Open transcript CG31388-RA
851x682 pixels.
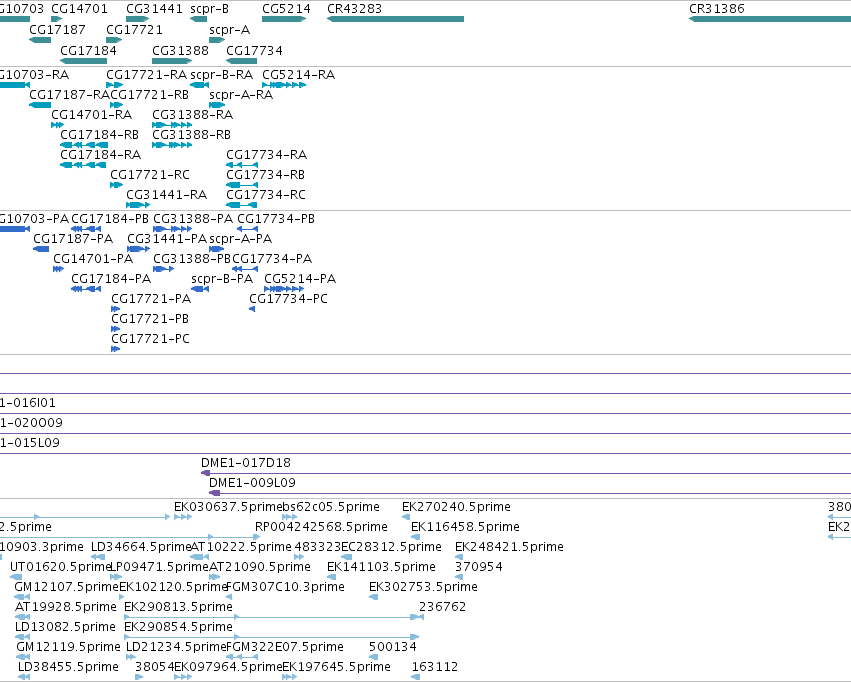(193, 114)
